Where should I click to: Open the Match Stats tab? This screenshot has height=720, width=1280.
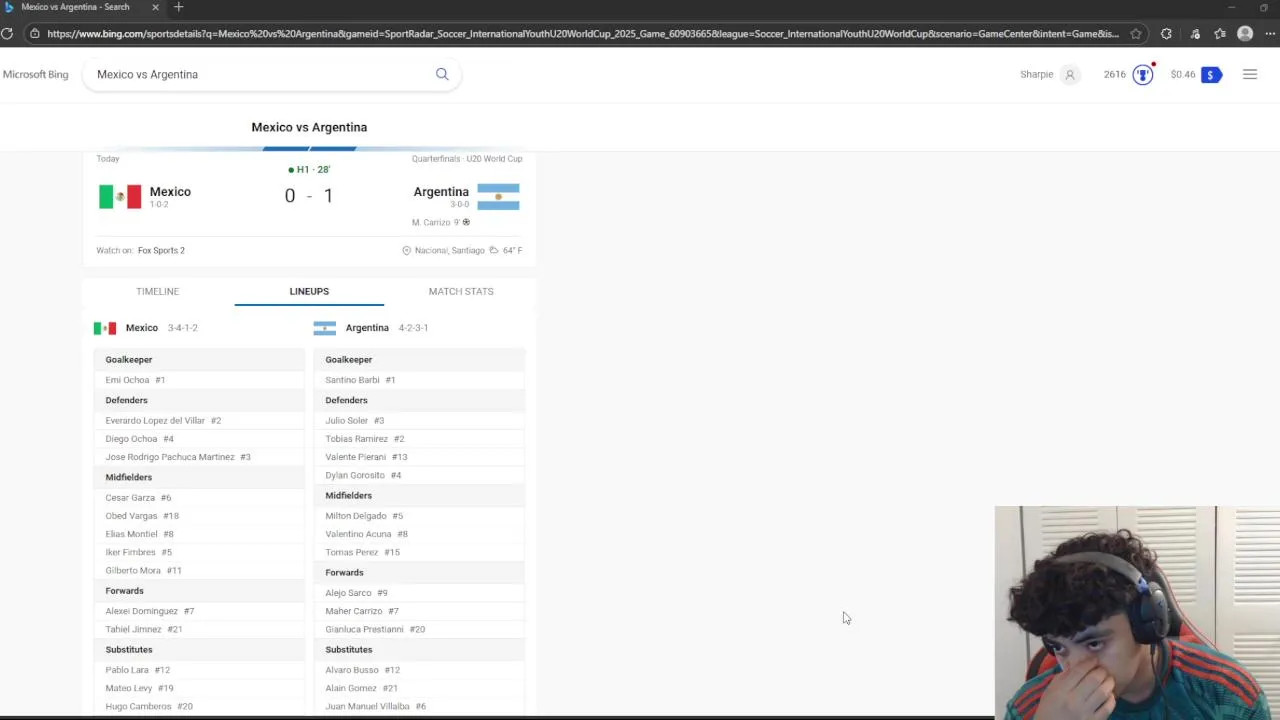[461, 291]
